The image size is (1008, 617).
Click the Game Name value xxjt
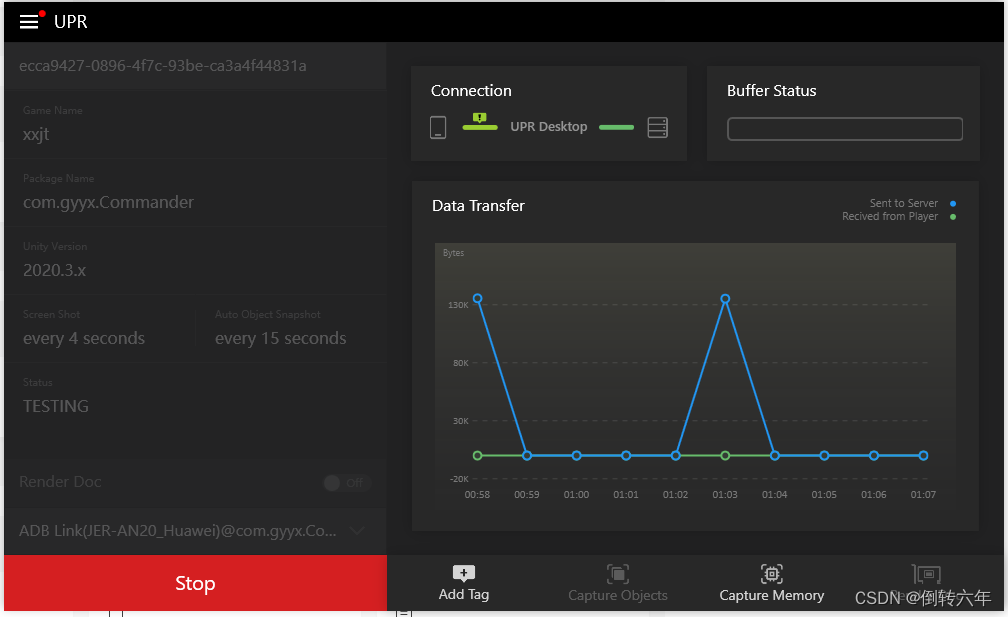point(36,134)
